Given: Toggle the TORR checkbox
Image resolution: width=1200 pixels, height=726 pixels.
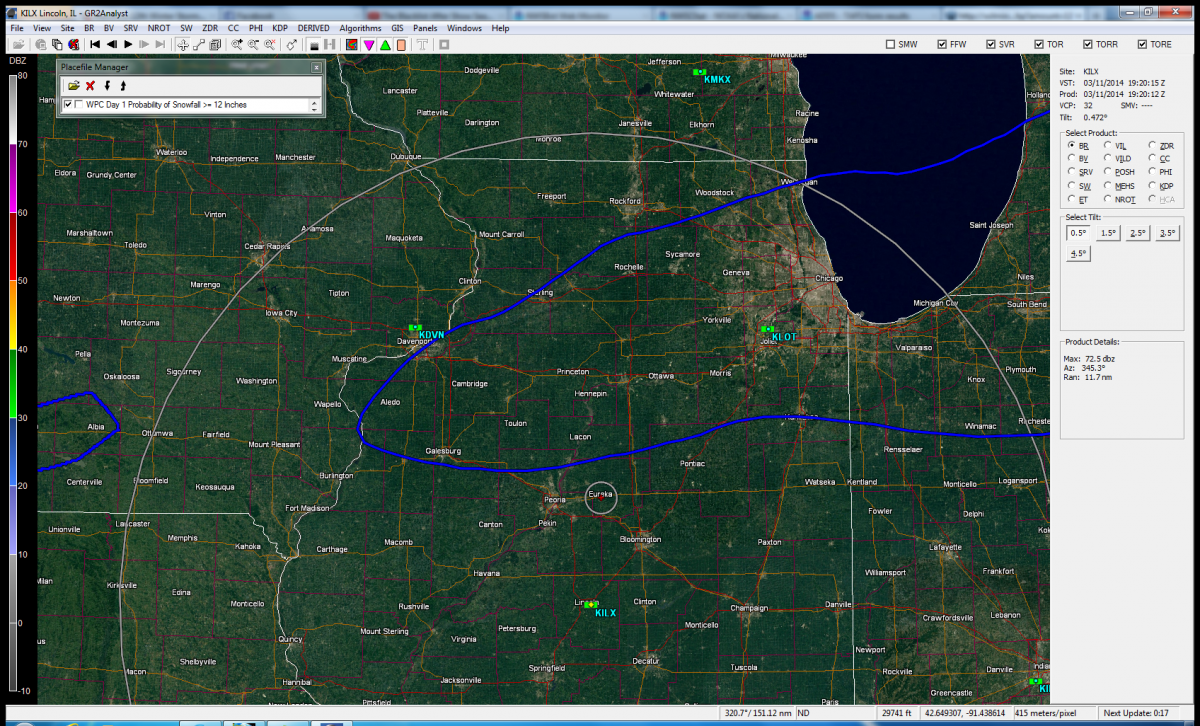Looking at the screenshot, I should 1086,44.
